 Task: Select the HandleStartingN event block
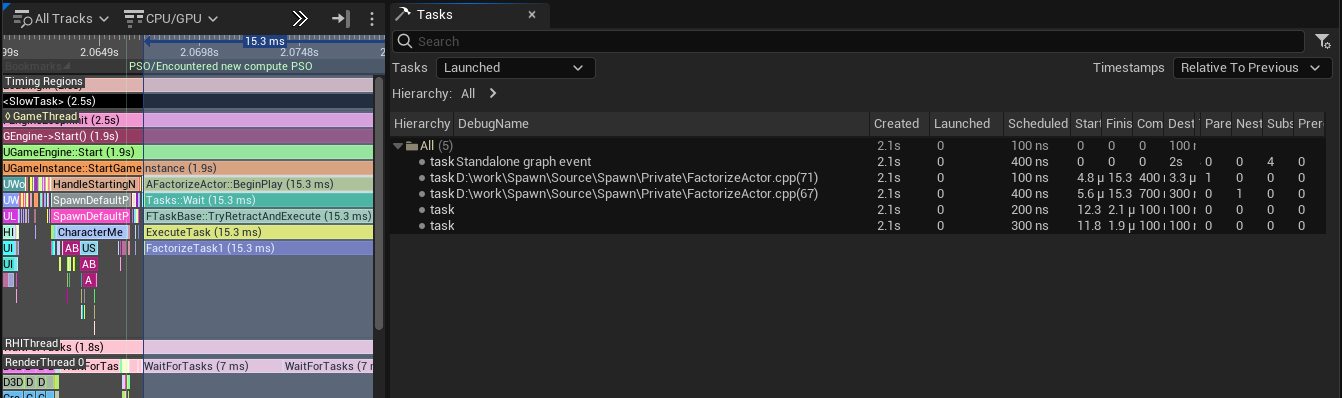point(94,184)
